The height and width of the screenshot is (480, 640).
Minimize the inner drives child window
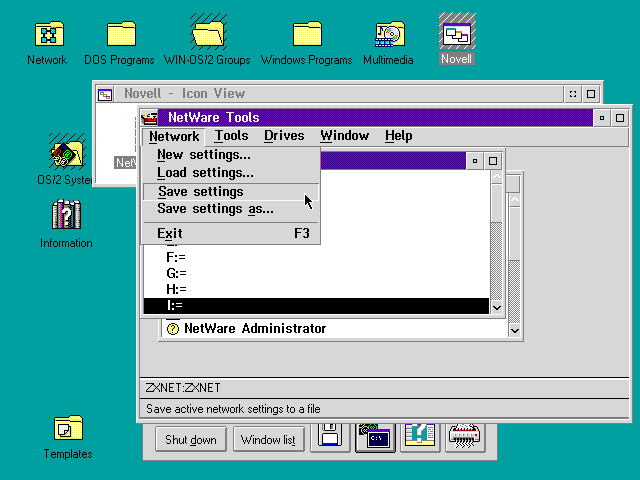click(x=475, y=161)
